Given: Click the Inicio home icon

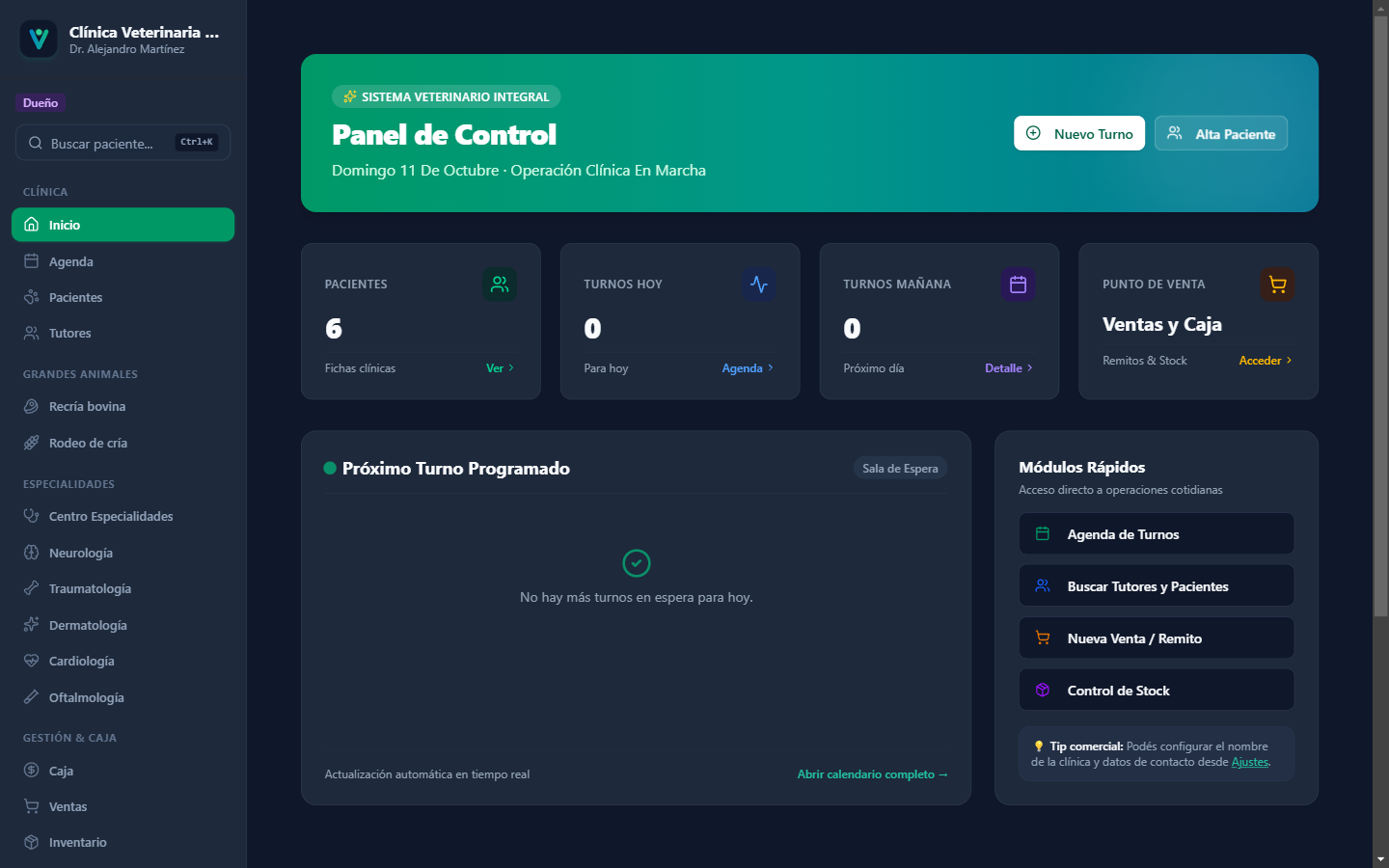Looking at the screenshot, I should click(31, 225).
